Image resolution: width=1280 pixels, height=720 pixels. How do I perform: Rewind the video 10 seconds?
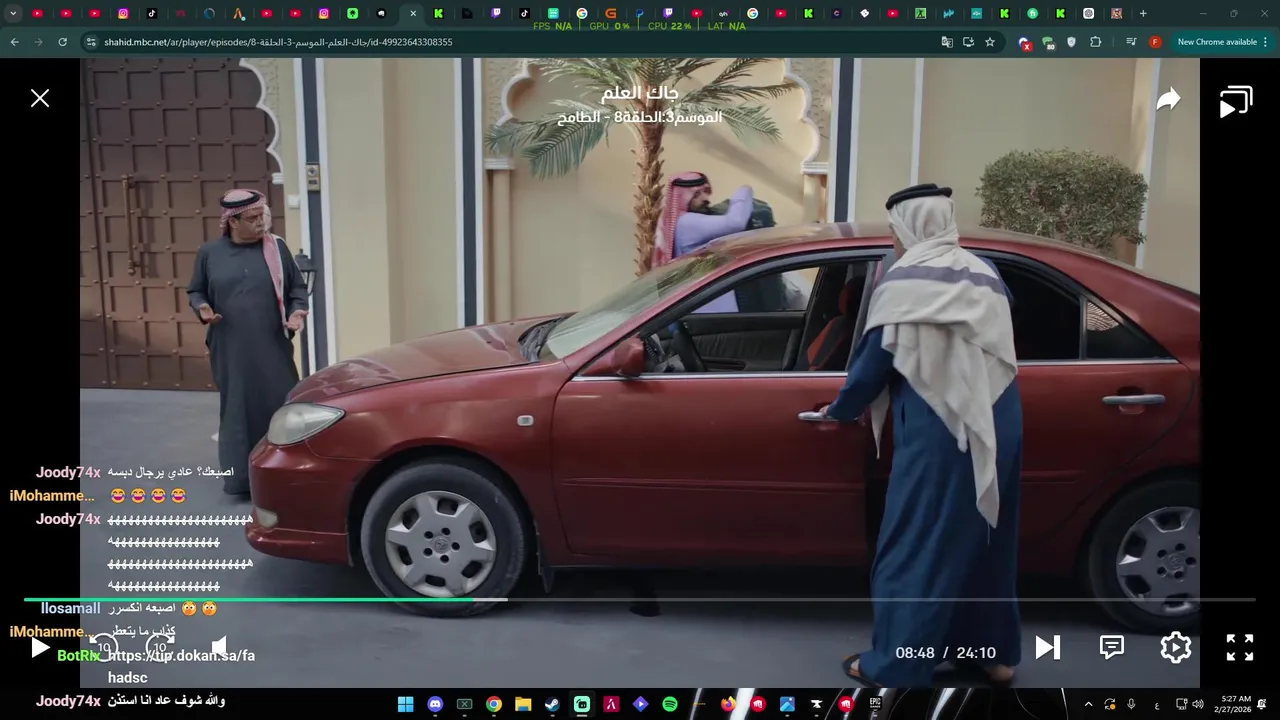pos(104,647)
